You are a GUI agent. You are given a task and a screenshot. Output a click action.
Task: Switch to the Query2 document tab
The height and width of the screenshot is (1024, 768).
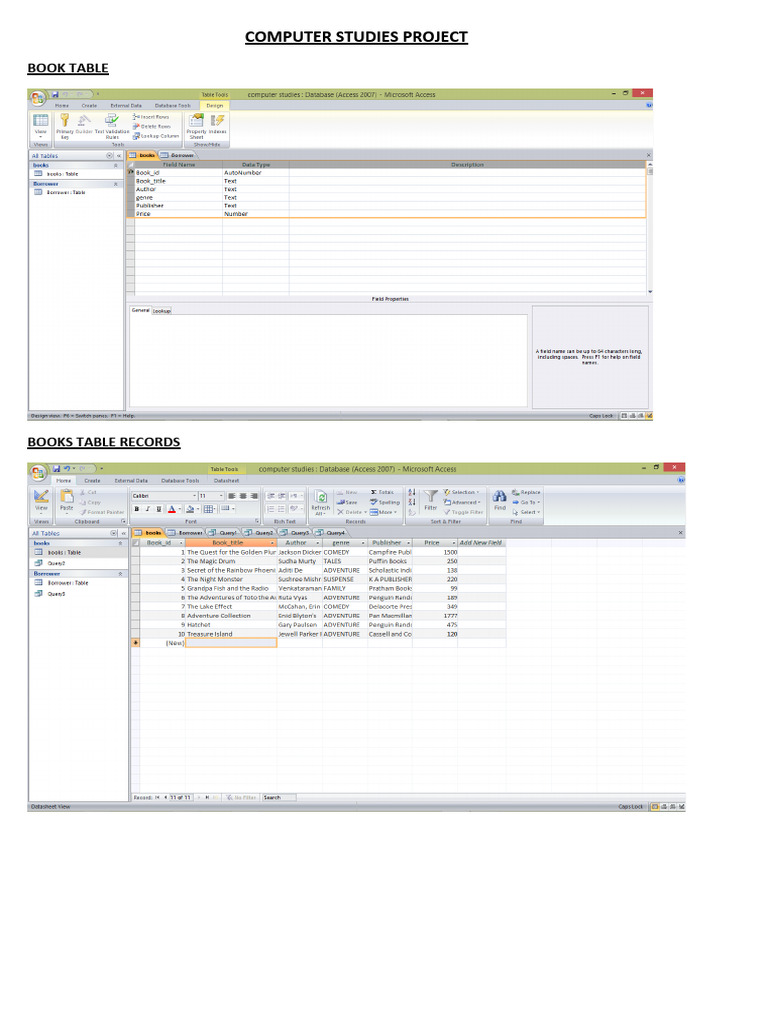(260, 533)
